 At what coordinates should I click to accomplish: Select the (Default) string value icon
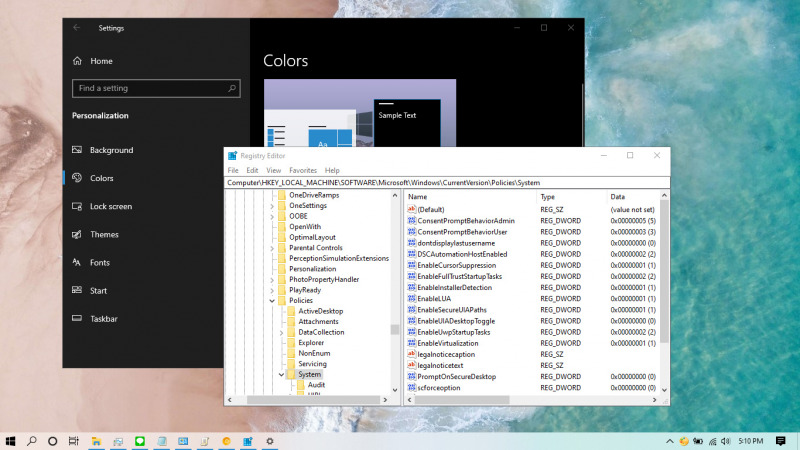tap(411, 209)
